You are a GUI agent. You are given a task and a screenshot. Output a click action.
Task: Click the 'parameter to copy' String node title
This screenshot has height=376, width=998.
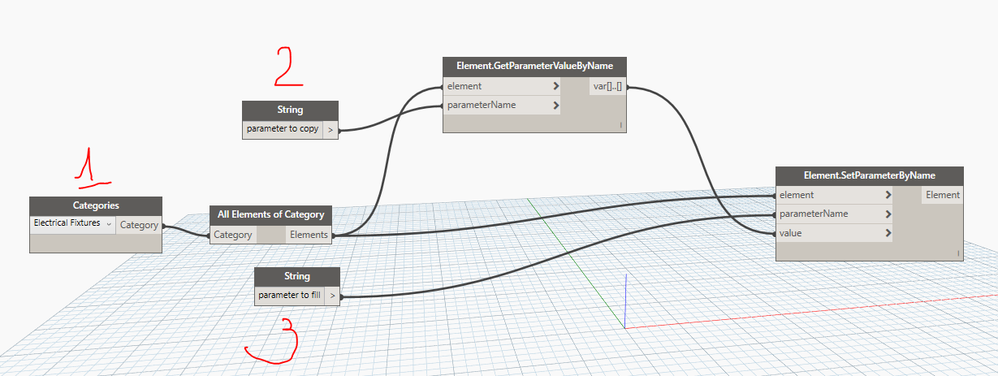[291, 110]
